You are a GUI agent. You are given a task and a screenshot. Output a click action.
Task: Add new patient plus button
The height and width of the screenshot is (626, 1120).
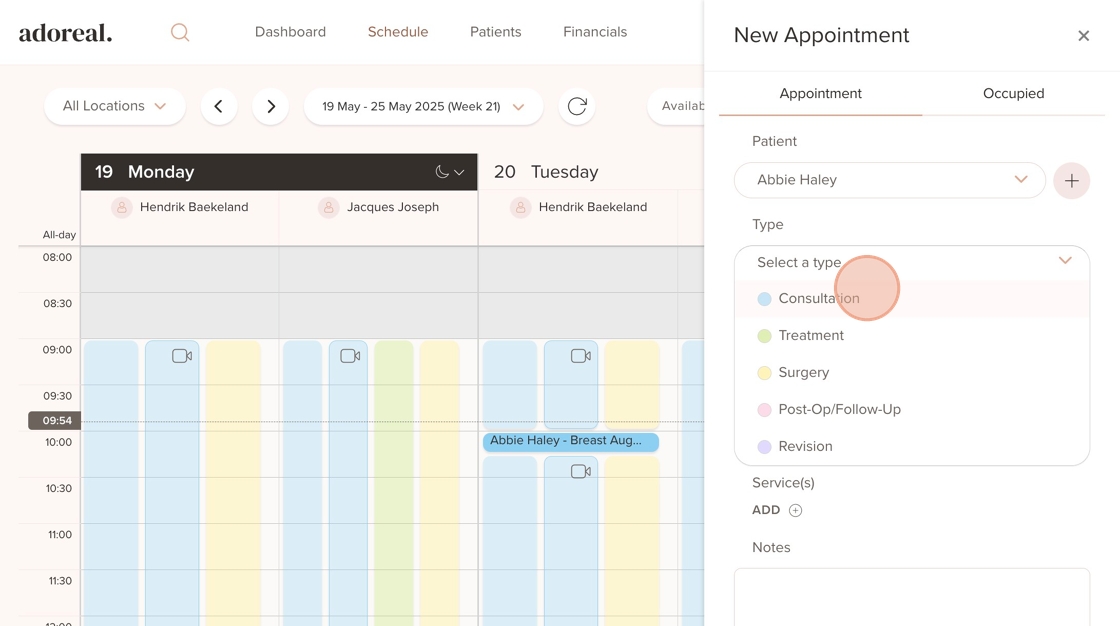pos(1071,181)
